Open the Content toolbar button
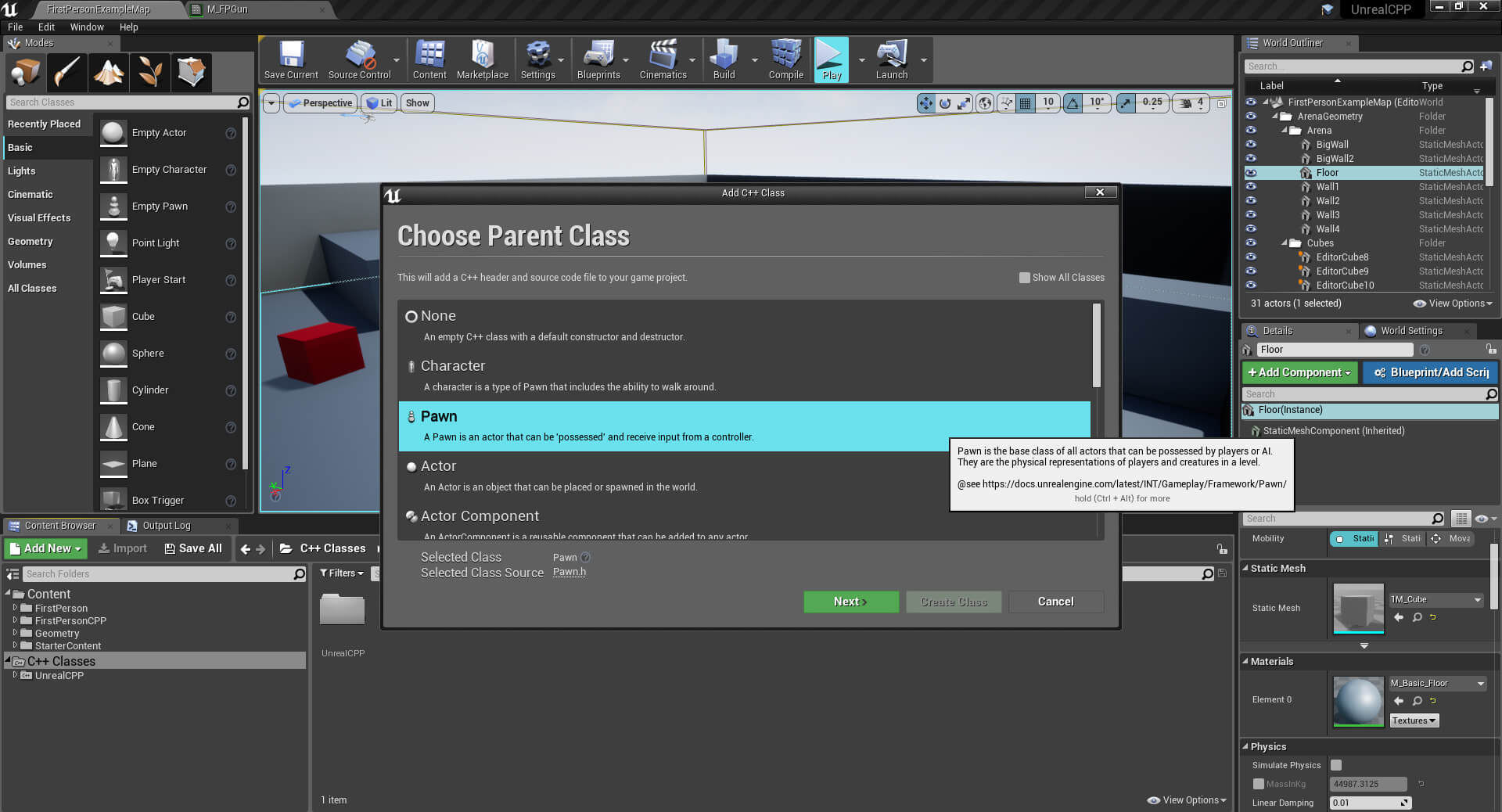The width and height of the screenshot is (1502, 812). (x=429, y=60)
